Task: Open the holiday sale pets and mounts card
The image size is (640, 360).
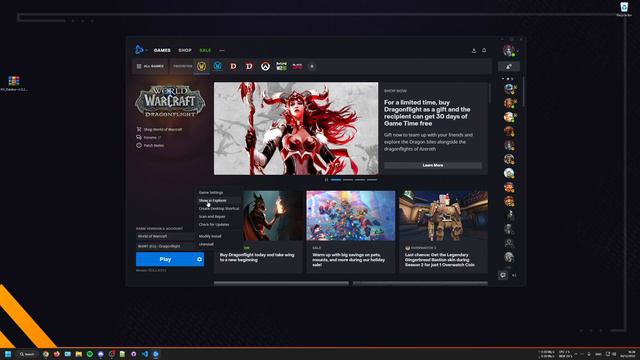Action: (x=351, y=232)
